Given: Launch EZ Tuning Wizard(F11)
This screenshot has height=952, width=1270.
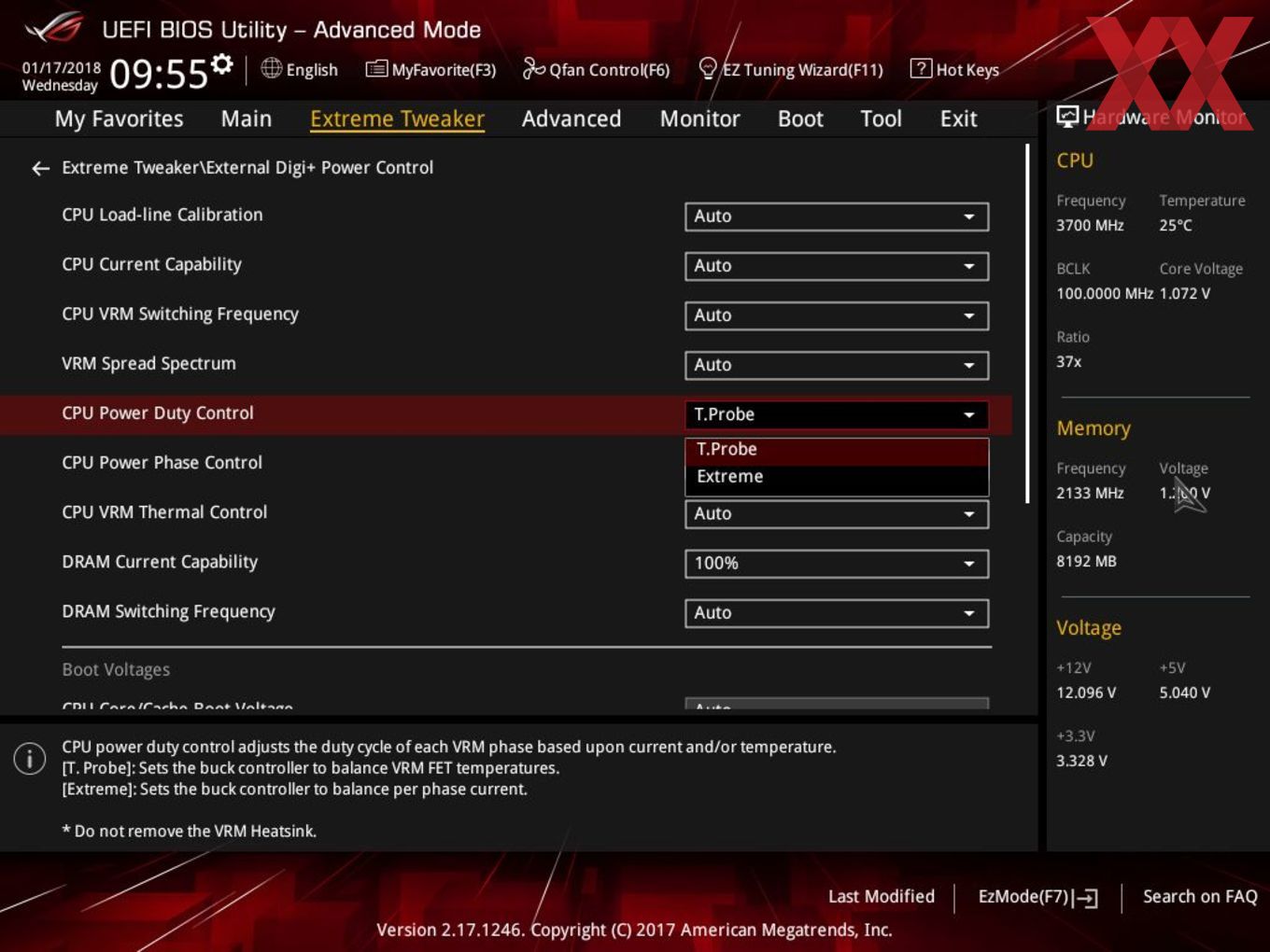Looking at the screenshot, I should [x=791, y=69].
